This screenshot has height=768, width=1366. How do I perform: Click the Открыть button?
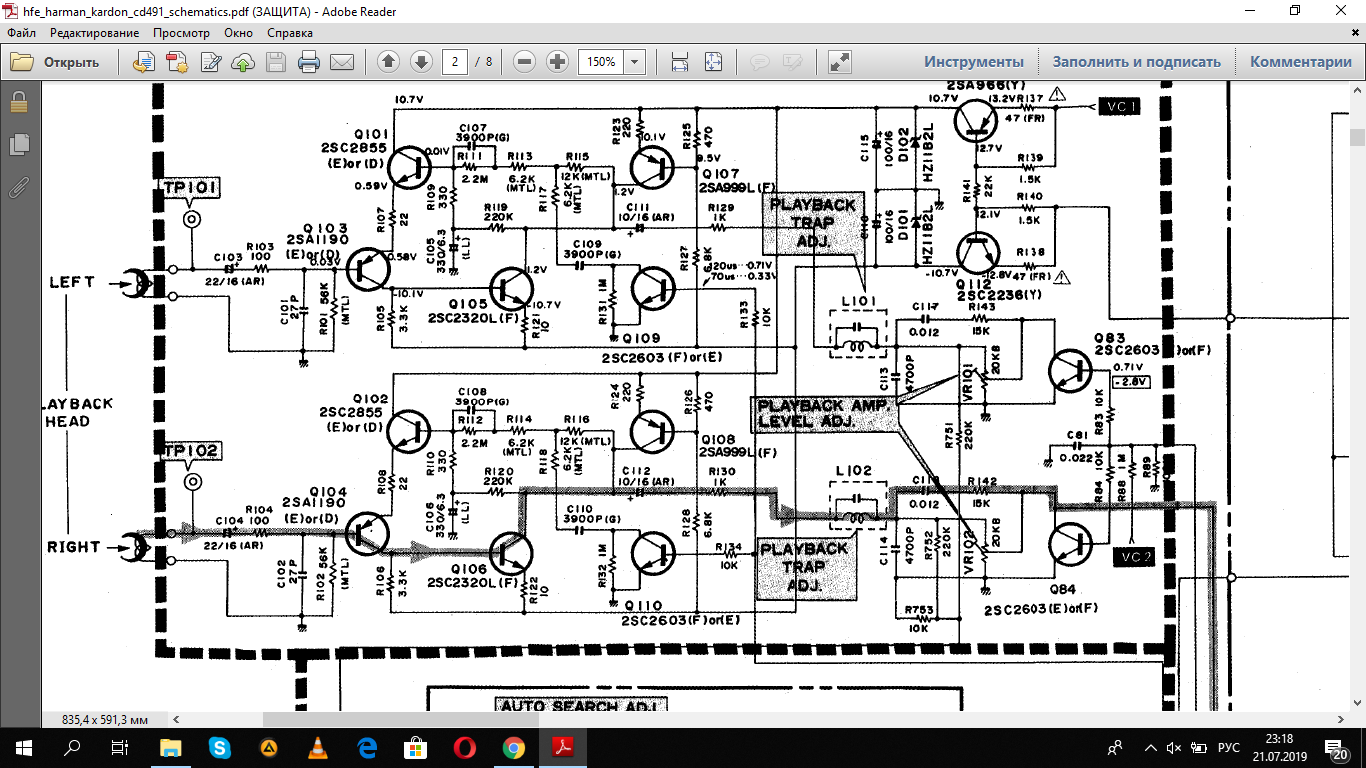point(56,62)
